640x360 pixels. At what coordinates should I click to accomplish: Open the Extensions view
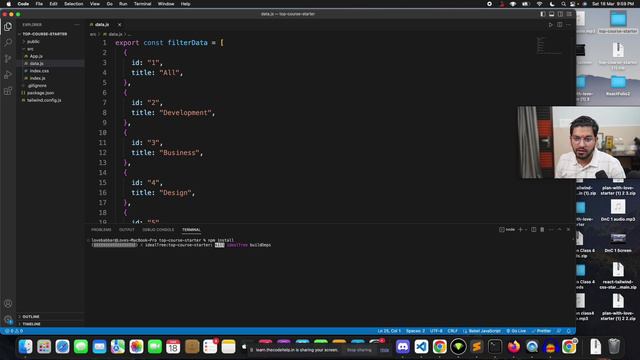[x=8, y=91]
